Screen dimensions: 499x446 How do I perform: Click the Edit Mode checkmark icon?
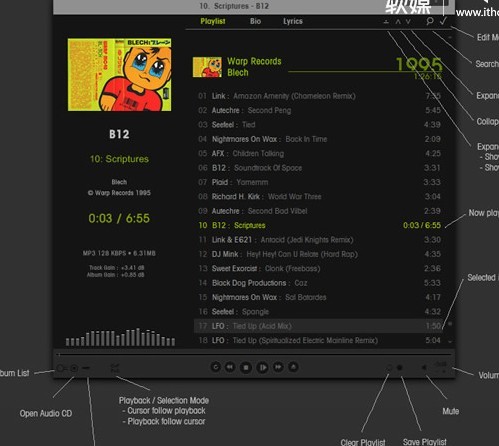tap(443, 21)
